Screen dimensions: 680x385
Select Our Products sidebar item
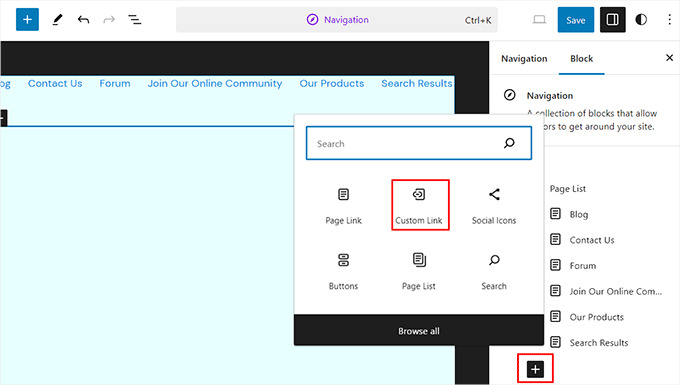(x=596, y=317)
